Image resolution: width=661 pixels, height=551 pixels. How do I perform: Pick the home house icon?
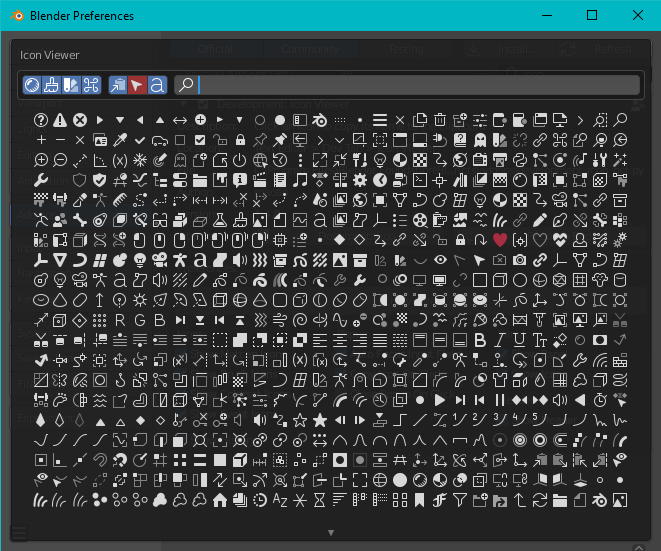click(220, 500)
